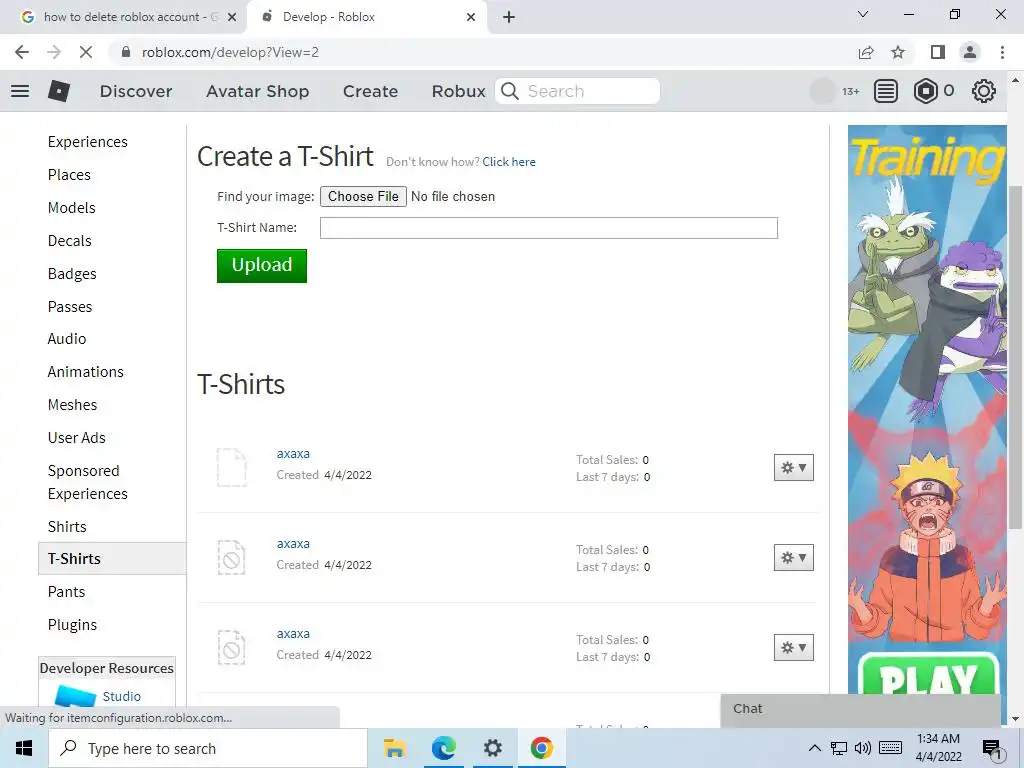This screenshot has height=768, width=1024.
Task: Bookmark this page with the star icon
Action: [x=898, y=52]
